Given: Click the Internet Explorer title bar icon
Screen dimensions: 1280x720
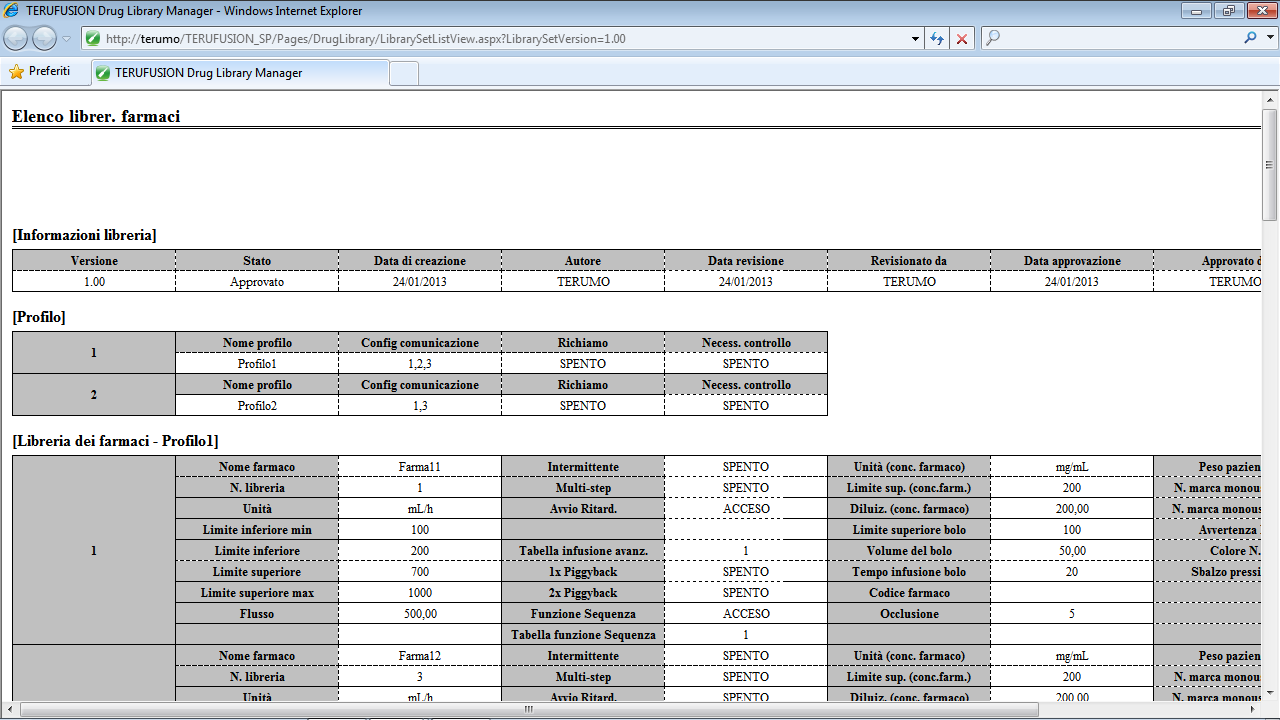Looking at the screenshot, I should (x=12, y=11).
